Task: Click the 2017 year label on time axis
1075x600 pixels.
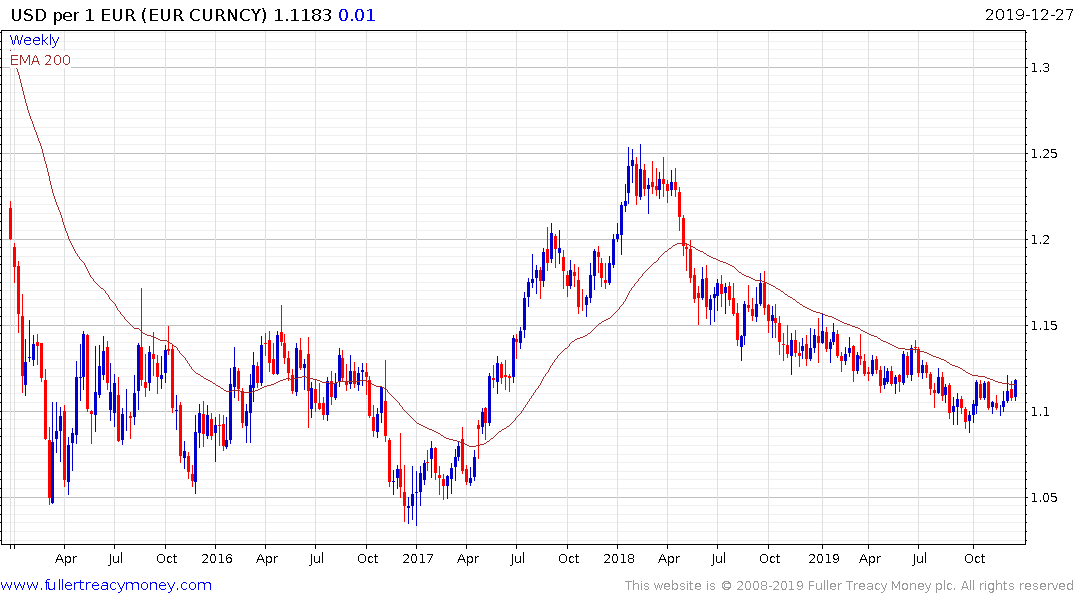Action: [418, 558]
